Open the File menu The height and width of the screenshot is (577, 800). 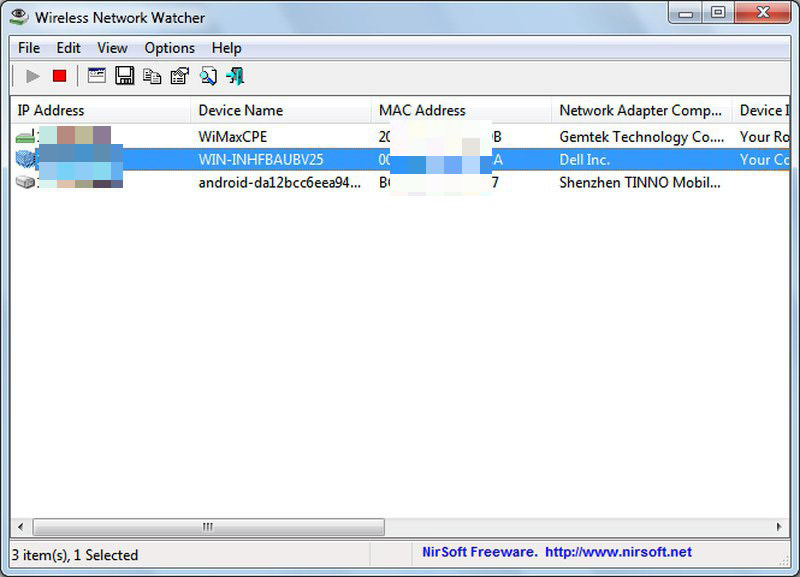coord(28,47)
